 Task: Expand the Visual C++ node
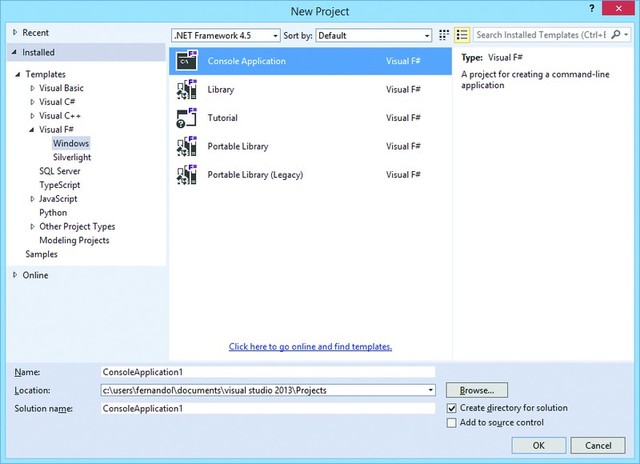[32, 116]
